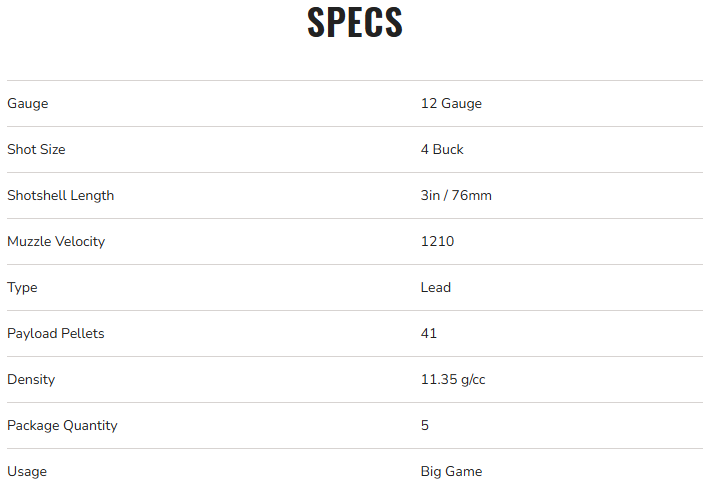The image size is (709, 489).
Task: Select the 1210 velocity value
Action: 437,242
